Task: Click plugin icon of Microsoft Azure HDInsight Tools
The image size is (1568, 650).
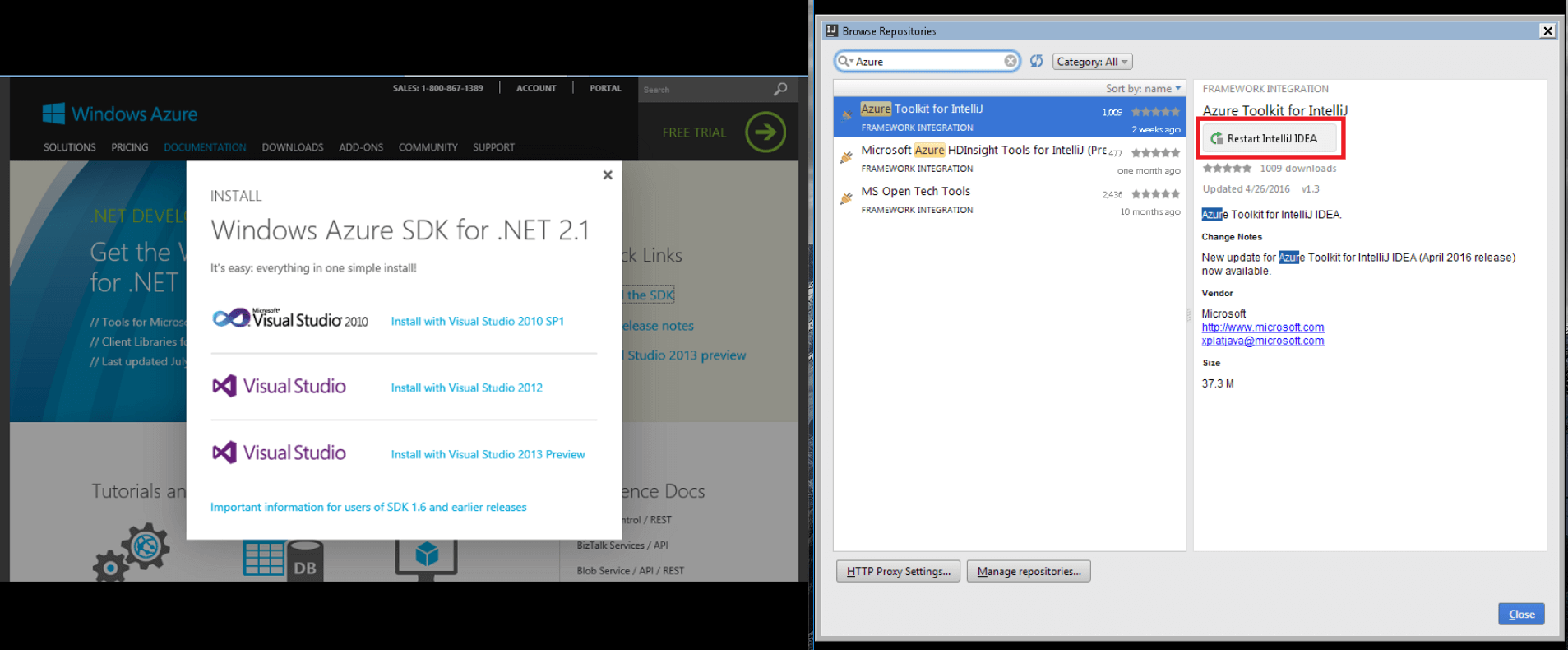Action: pos(846,157)
